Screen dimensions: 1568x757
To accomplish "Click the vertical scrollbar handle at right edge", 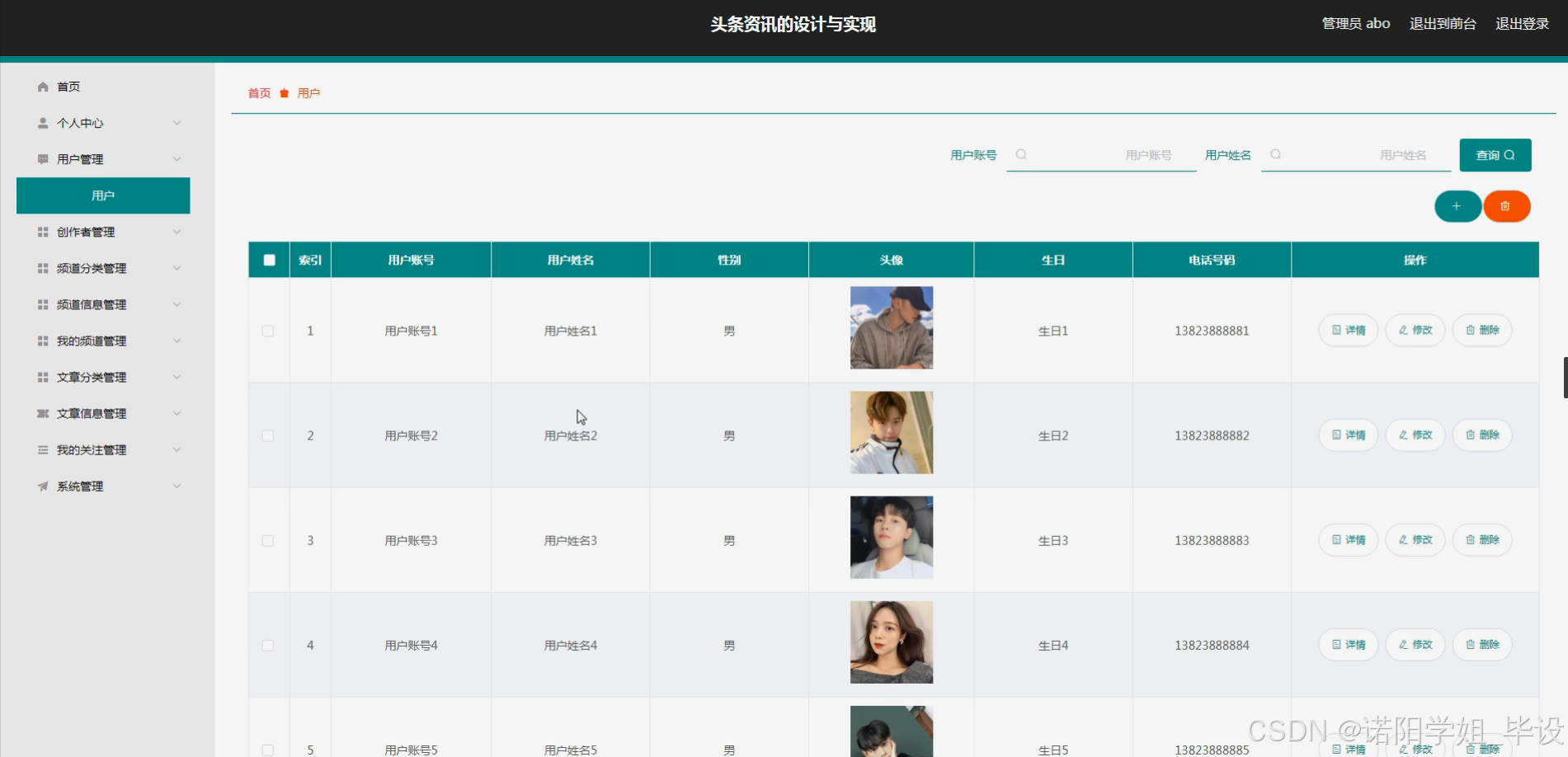I will coord(1565,378).
